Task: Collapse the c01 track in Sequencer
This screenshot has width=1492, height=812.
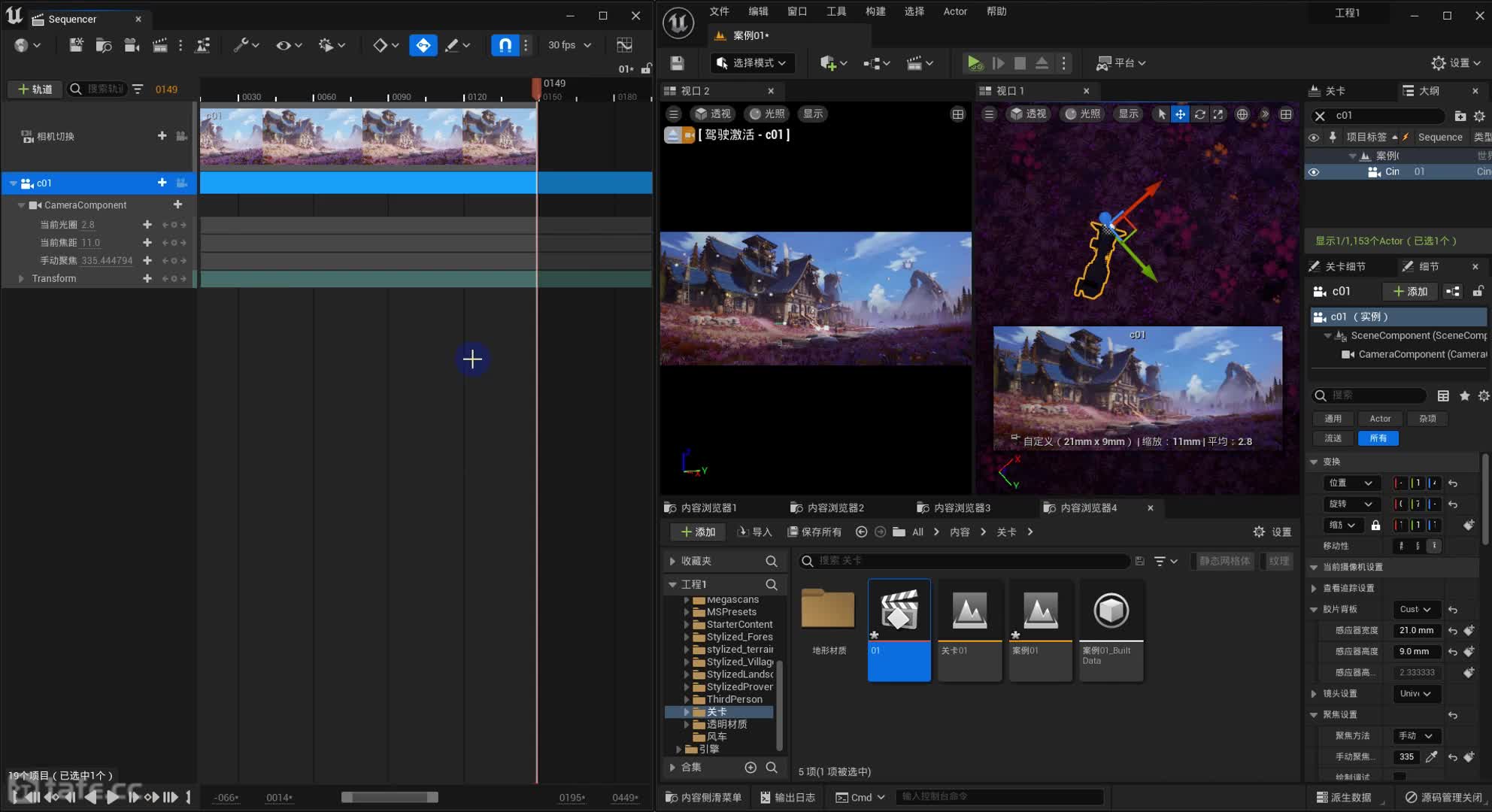Action: point(13,183)
